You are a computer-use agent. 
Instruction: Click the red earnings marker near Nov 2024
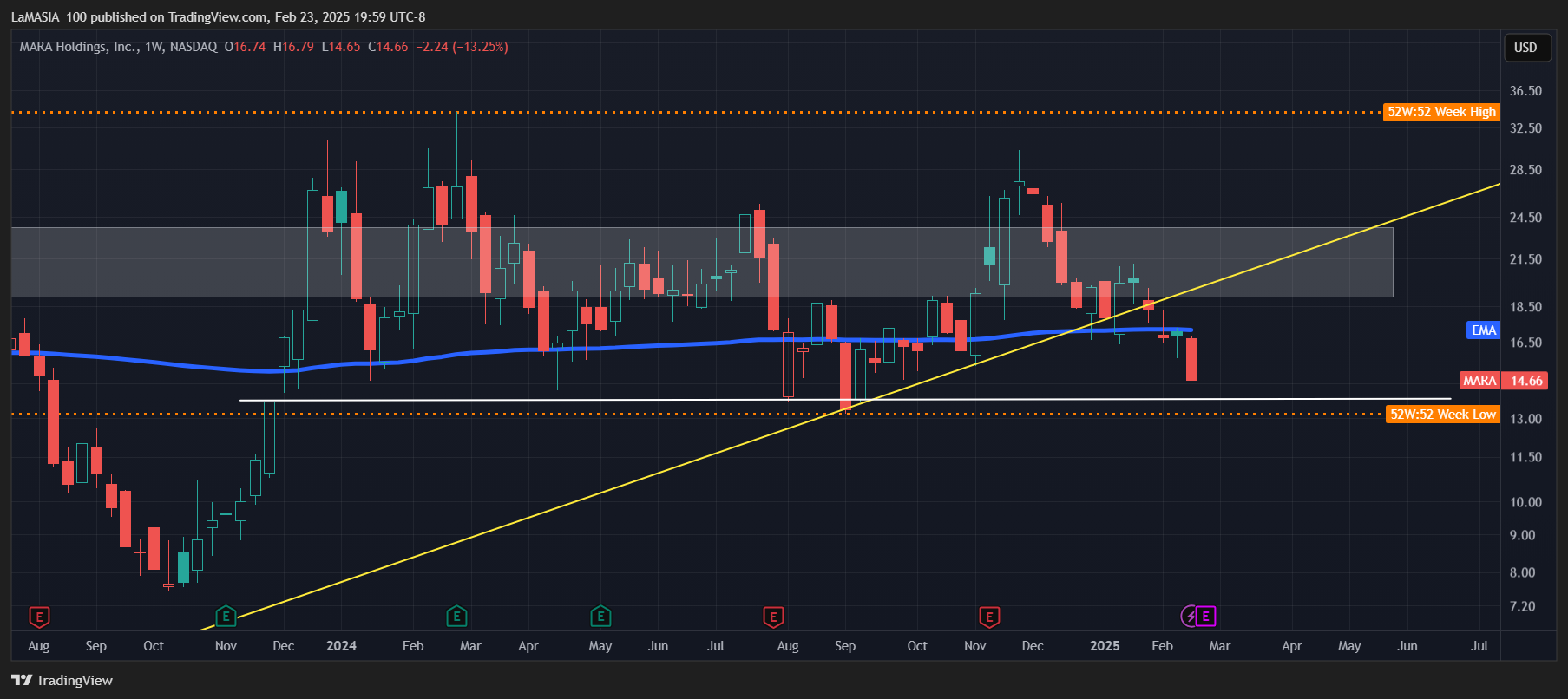tap(989, 617)
